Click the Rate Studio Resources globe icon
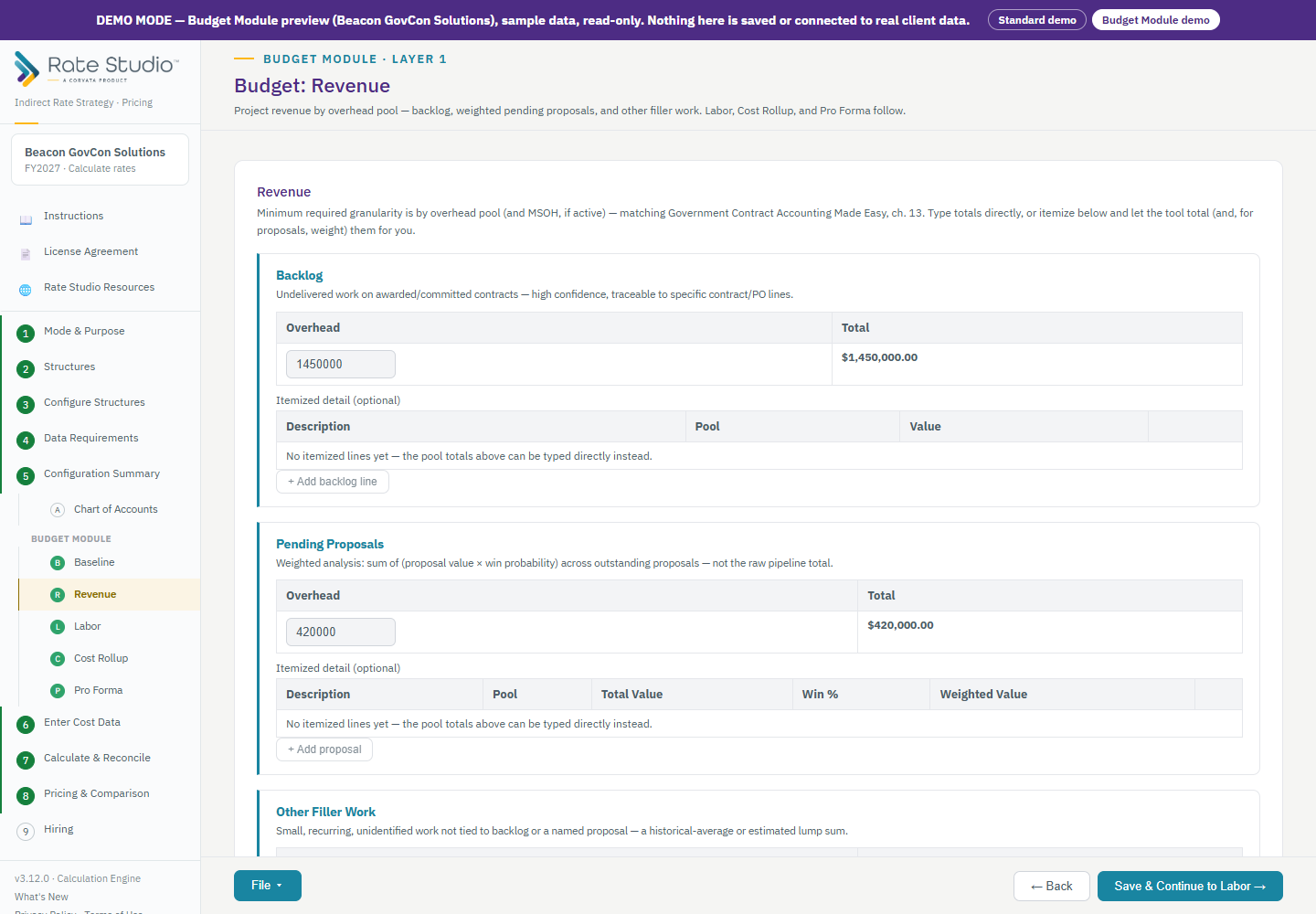This screenshot has width=1316, height=914. pyautogui.click(x=26, y=289)
